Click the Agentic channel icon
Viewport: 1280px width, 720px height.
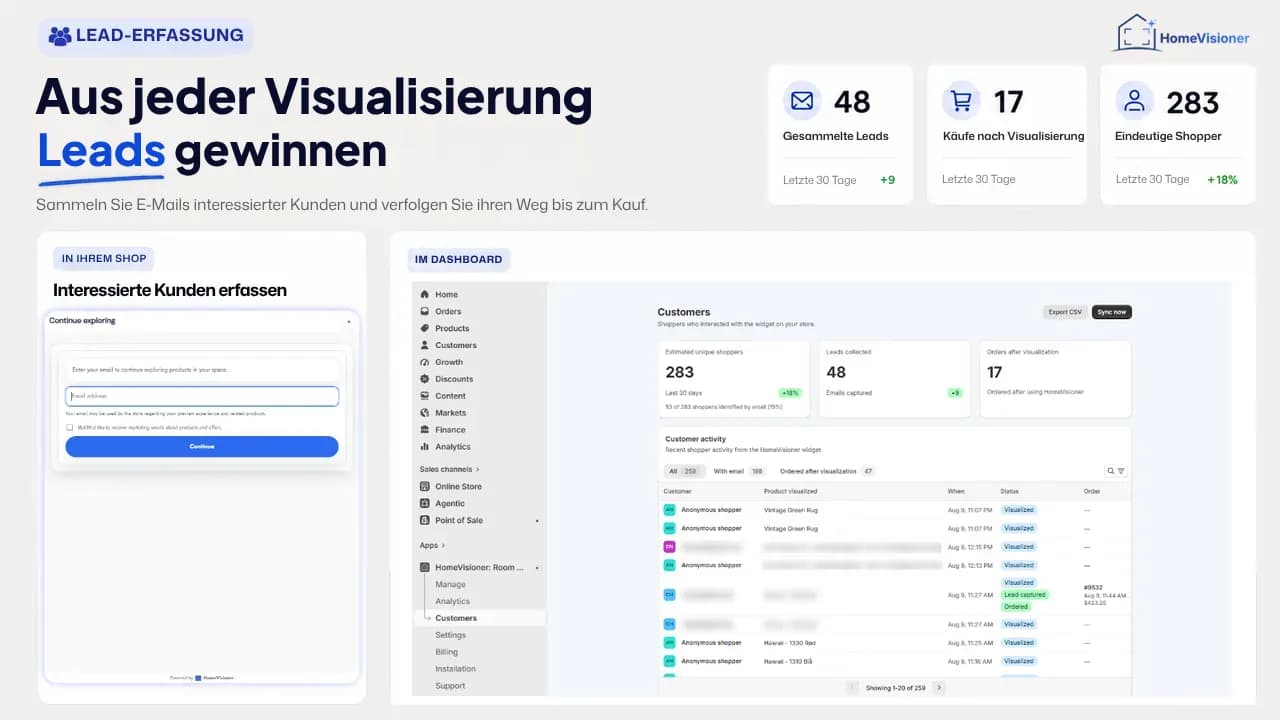coord(425,504)
